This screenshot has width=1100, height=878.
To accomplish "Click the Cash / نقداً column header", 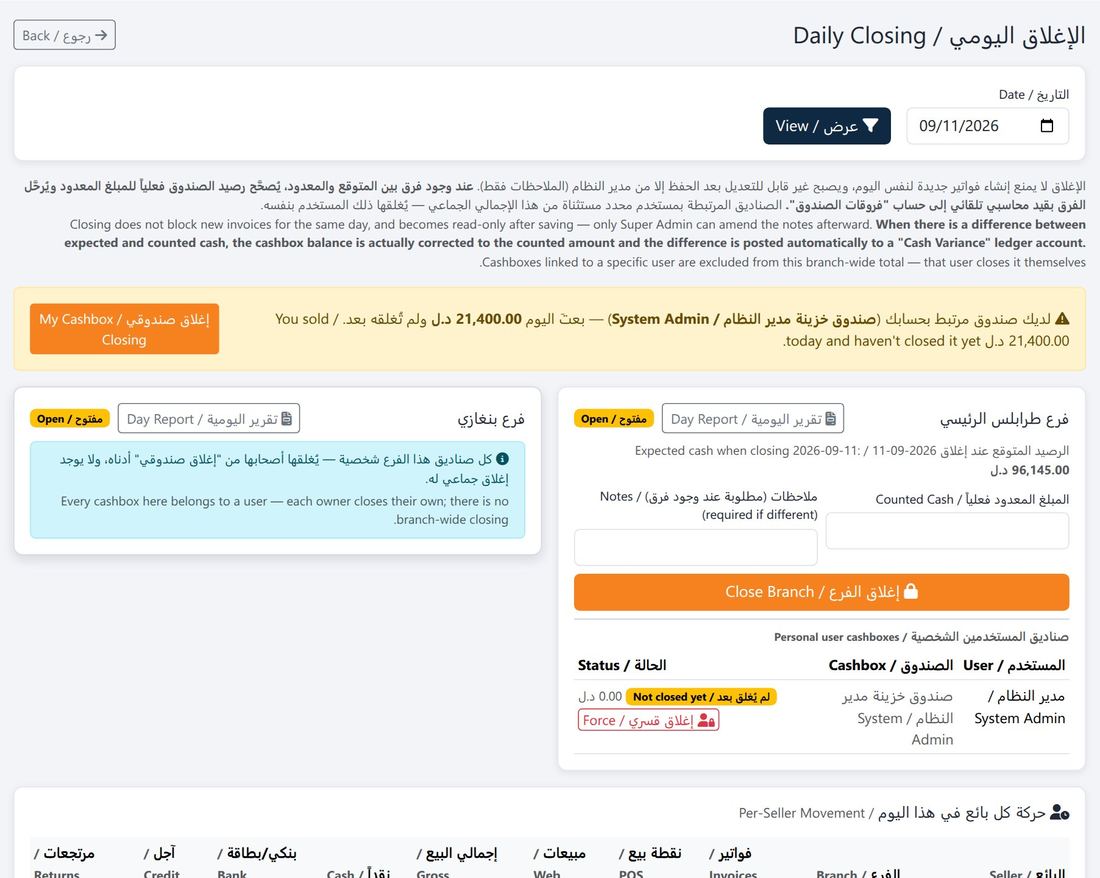I will pyautogui.click(x=358, y=874).
